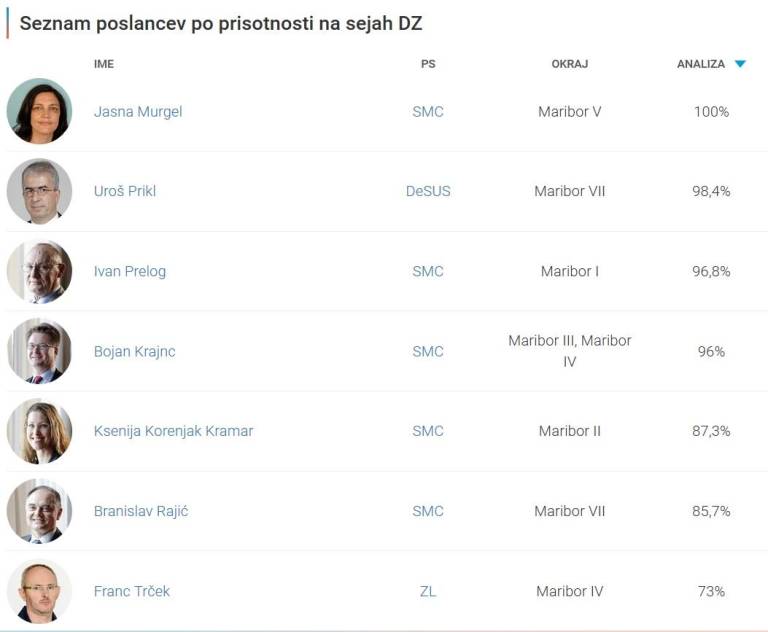Open the DeSUS party group link
The height and width of the screenshot is (632, 768).
coord(428,191)
